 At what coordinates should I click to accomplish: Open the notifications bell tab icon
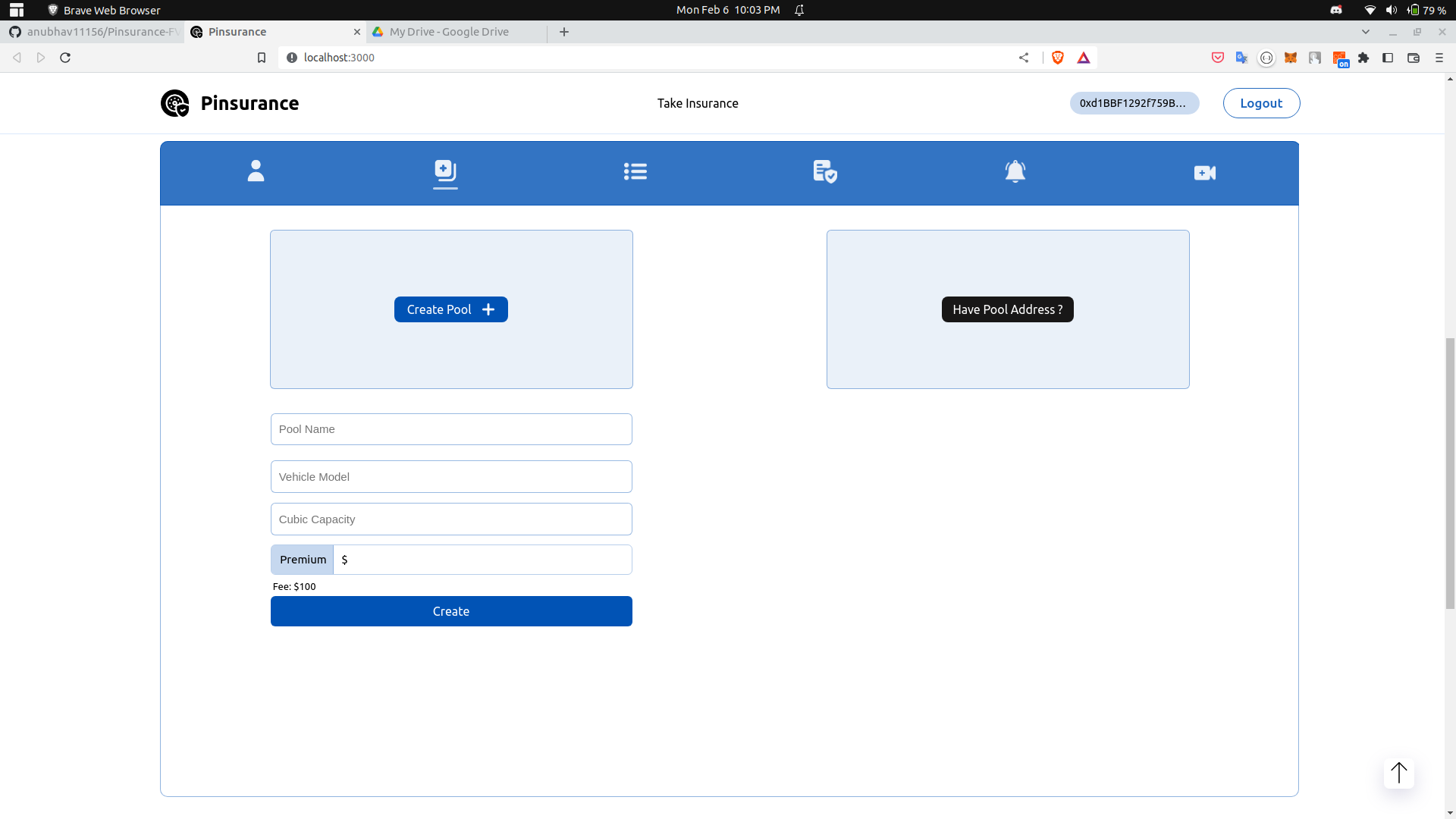(1015, 171)
